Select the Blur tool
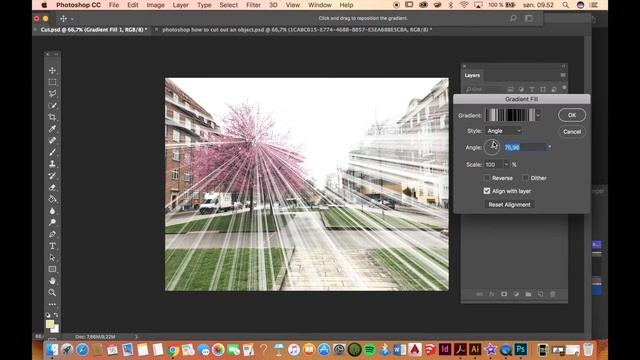The image size is (640, 360). (x=52, y=211)
